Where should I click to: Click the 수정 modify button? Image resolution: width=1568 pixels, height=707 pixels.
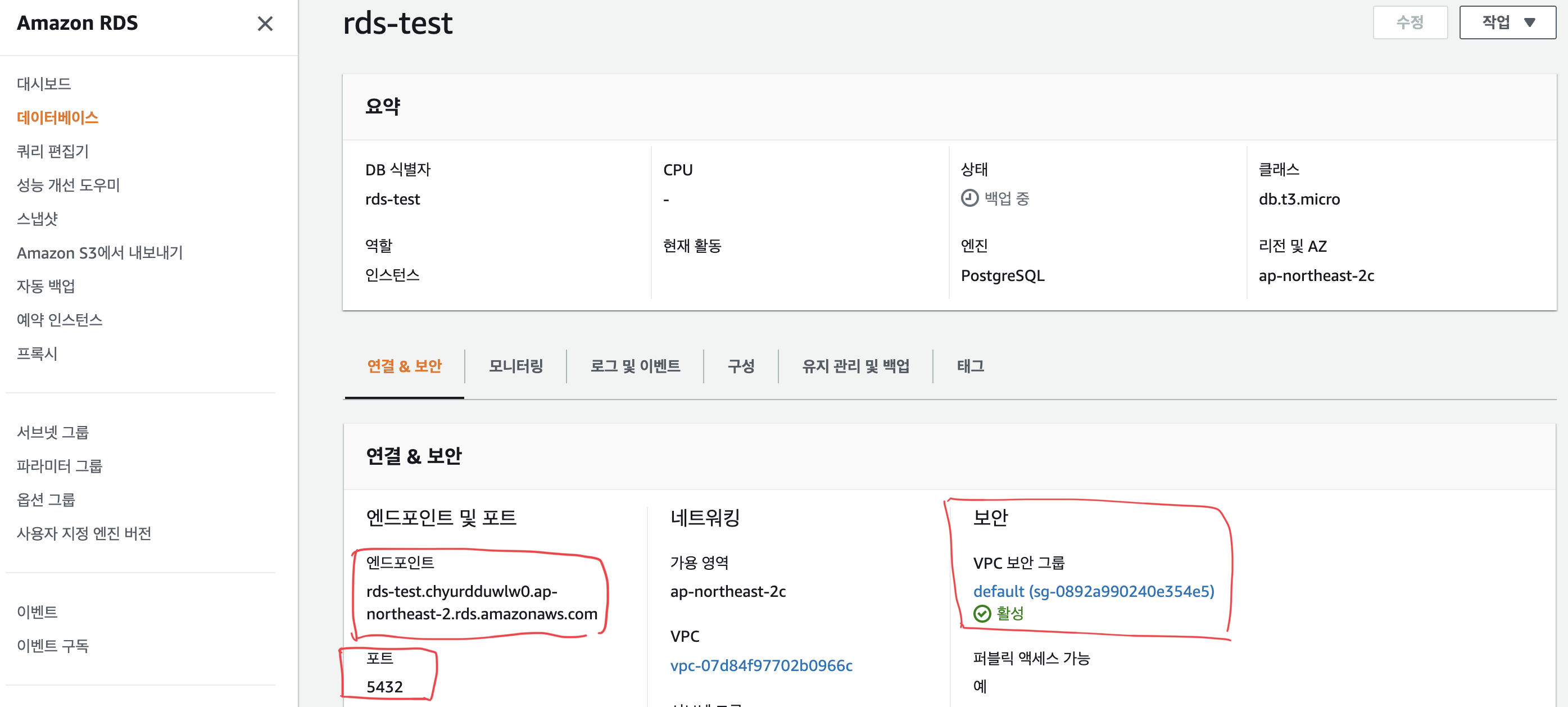pos(1409,22)
